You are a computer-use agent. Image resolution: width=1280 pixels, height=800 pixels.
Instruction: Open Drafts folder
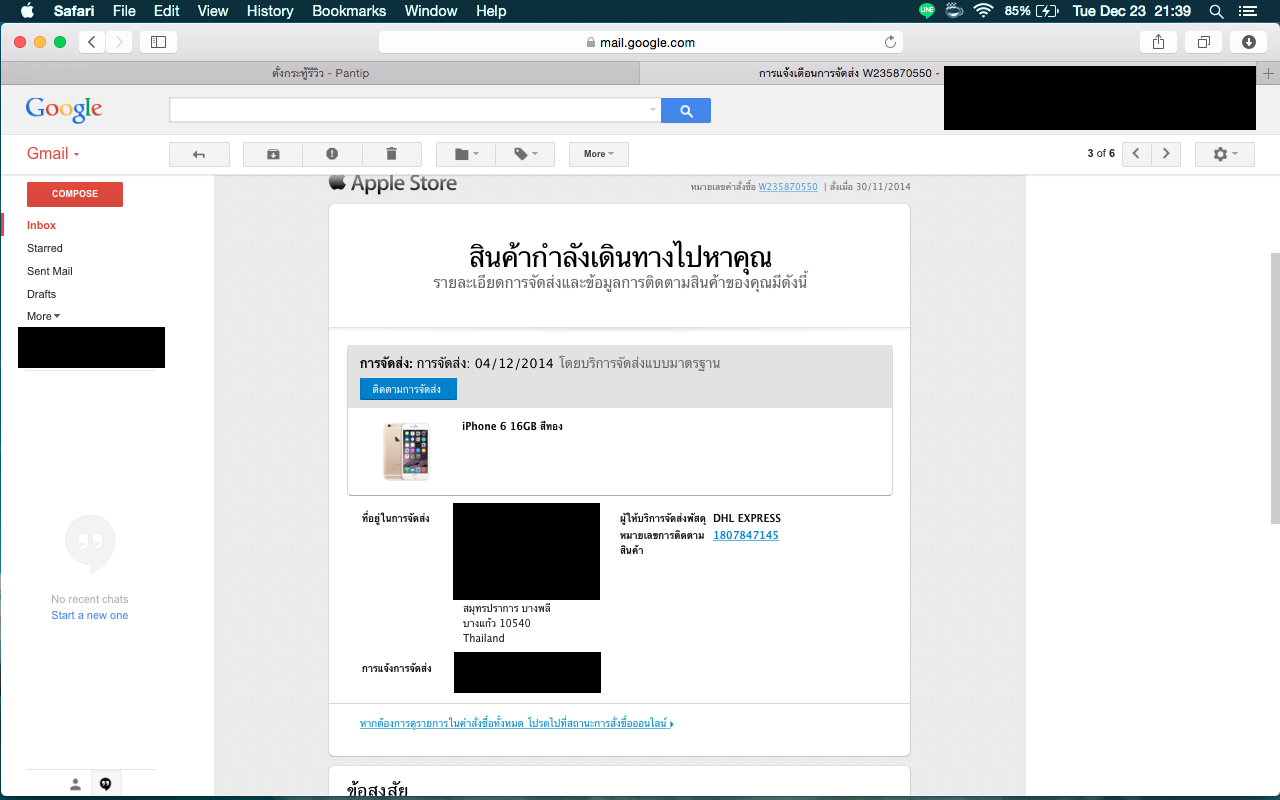point(42,294)
